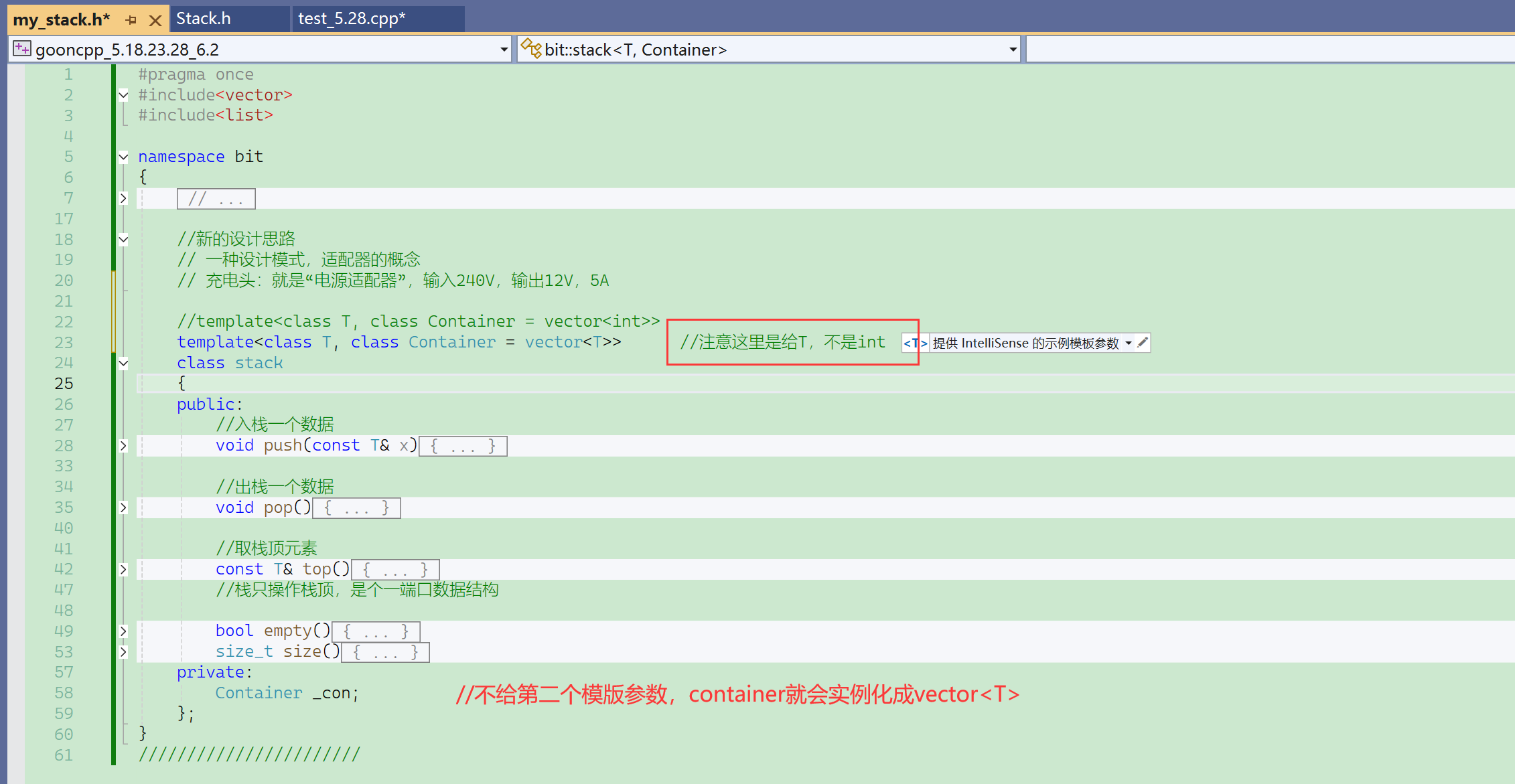The height and width of the screenshot is (784, 1515).
Task: Expand the collapsed comment block on line 7
Action: pos(123,198)
